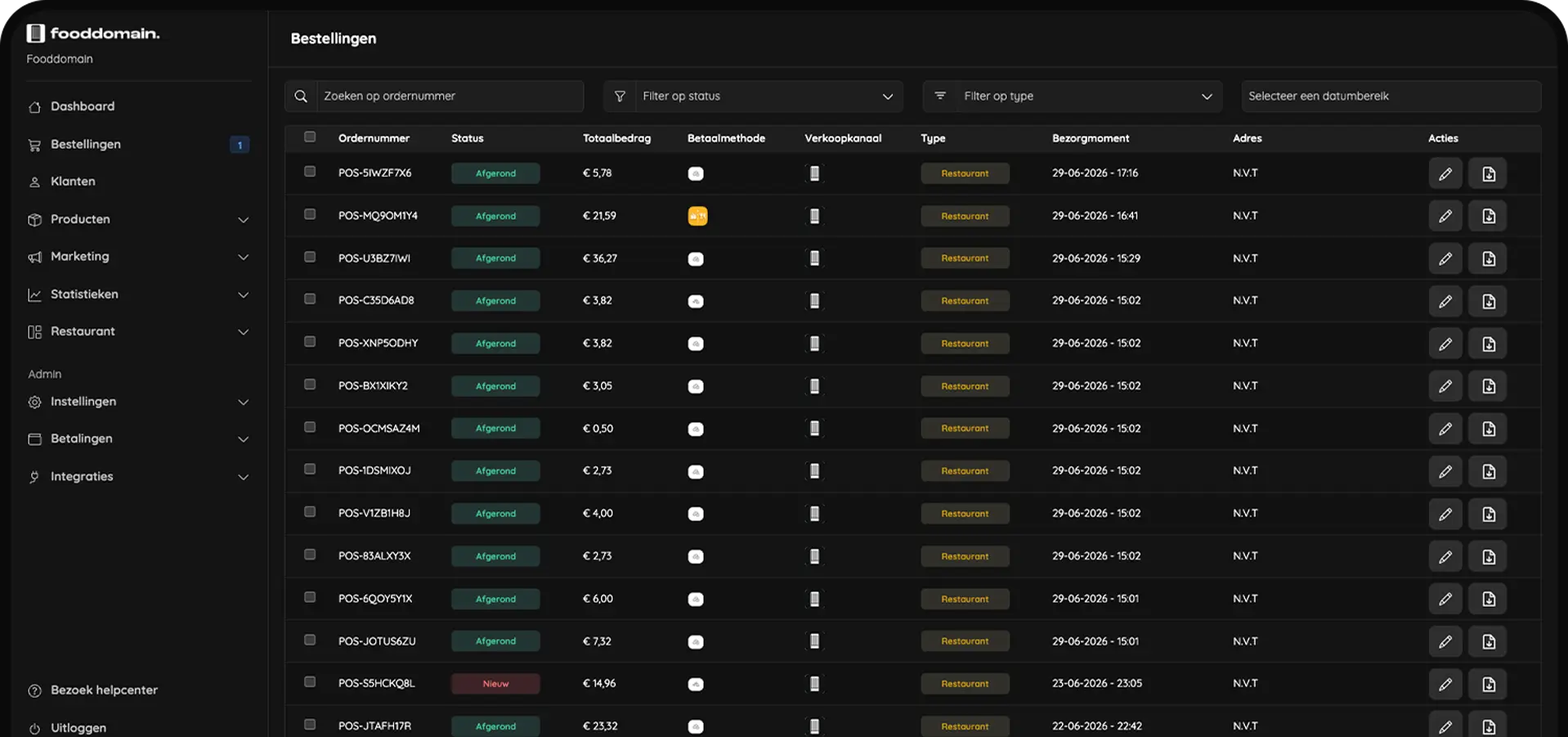Expand the Statistieken chevron

click(x=243, y=294)
